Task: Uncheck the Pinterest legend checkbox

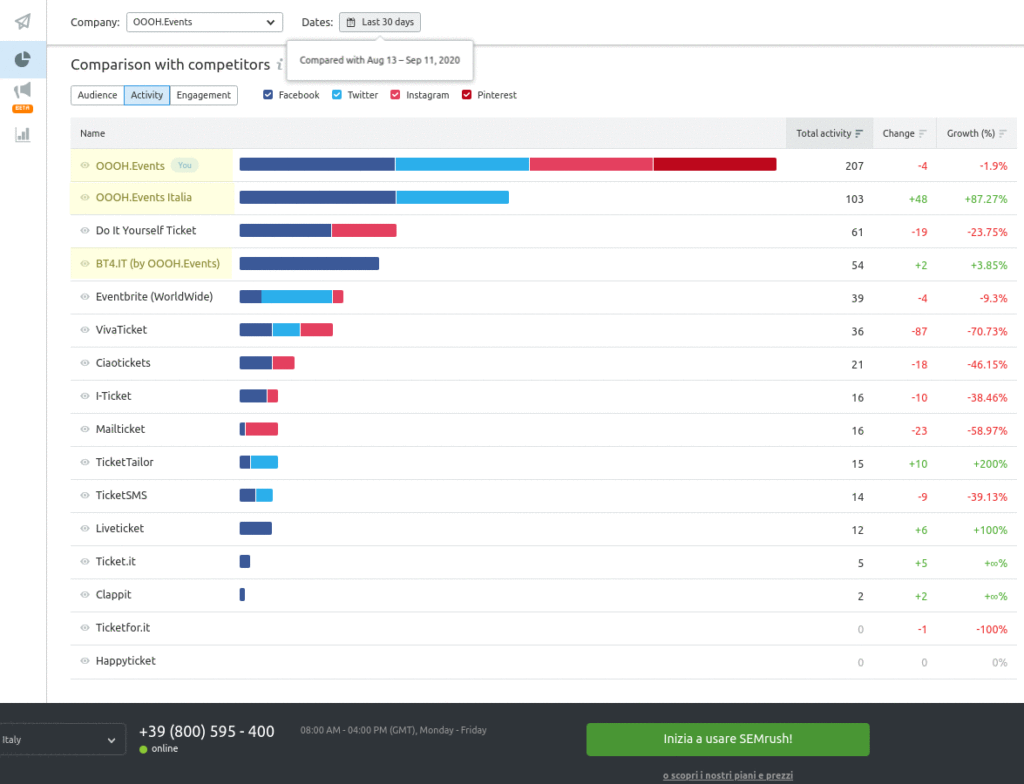Action: point(467,95)
